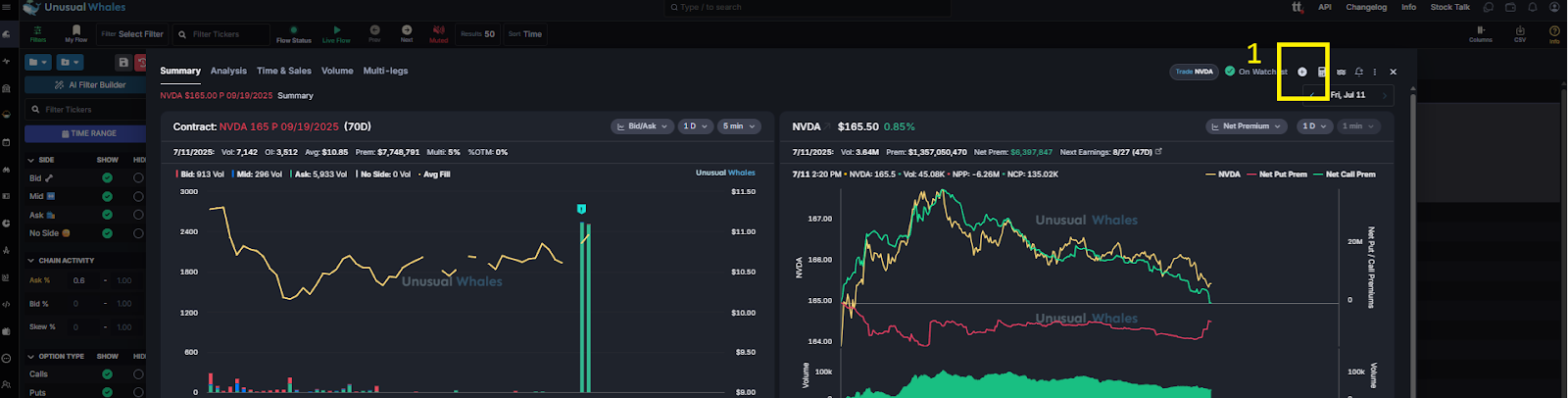Image resolution: width=1568 pixels, height=398 pixels.
Task: Toggle Mid side Show check
Action: (107, 196)
